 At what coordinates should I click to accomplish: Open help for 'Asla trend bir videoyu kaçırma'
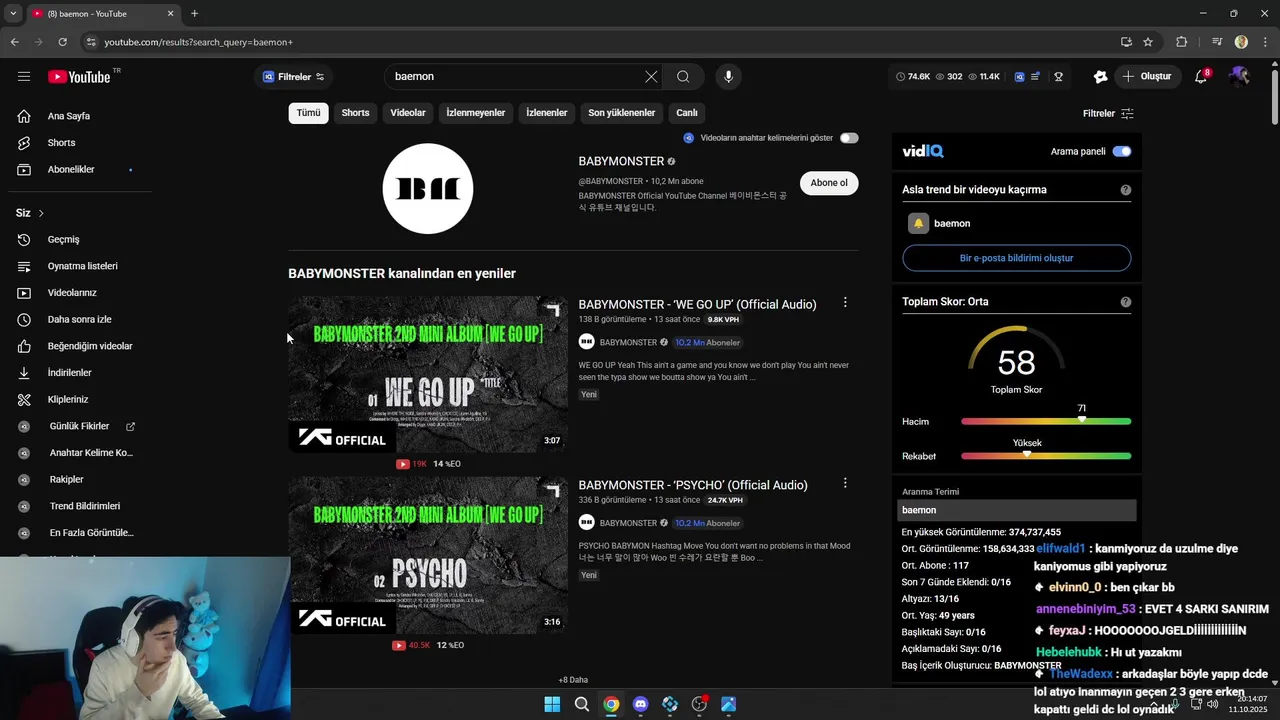tap(1126, 190)
